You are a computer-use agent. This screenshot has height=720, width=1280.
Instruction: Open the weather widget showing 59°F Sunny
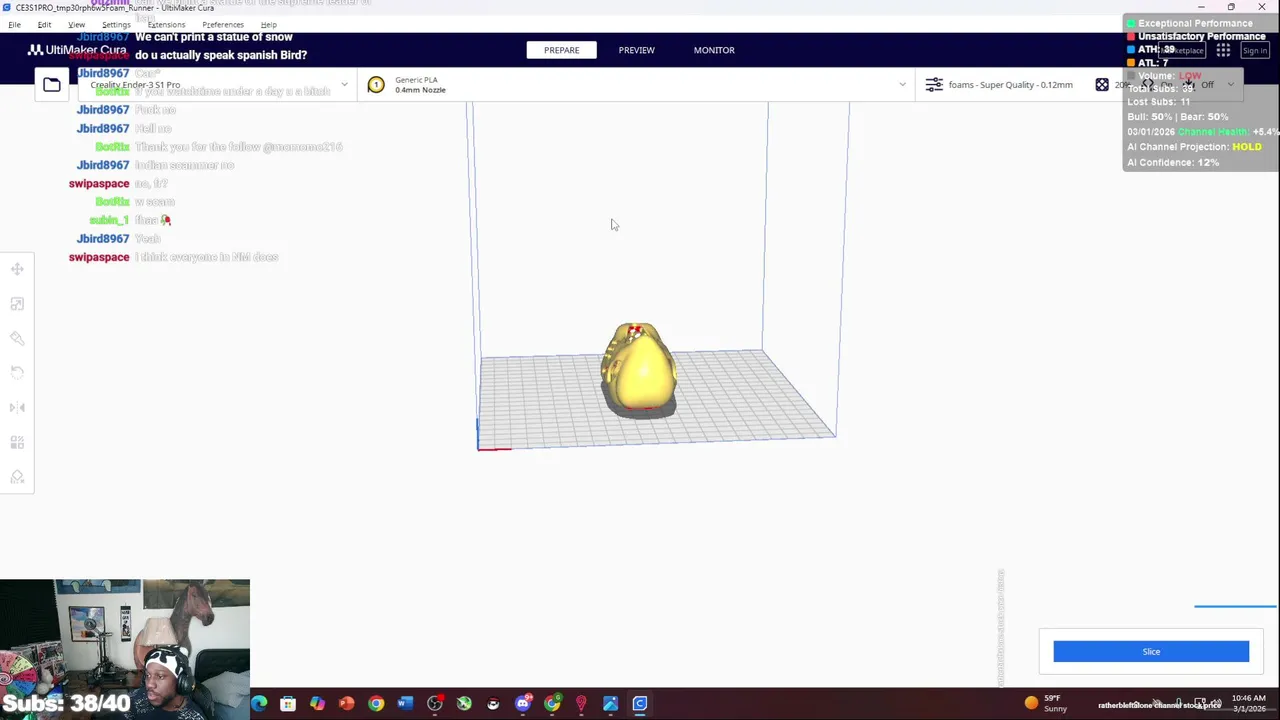(x=1046, y=703)
